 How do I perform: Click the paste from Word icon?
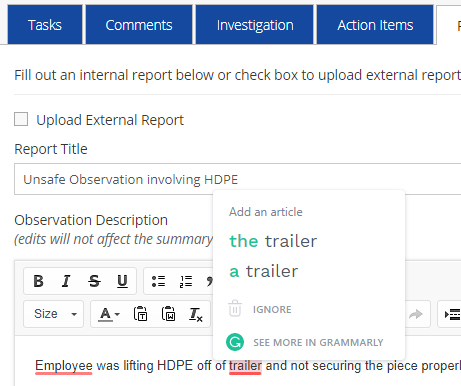168,314
